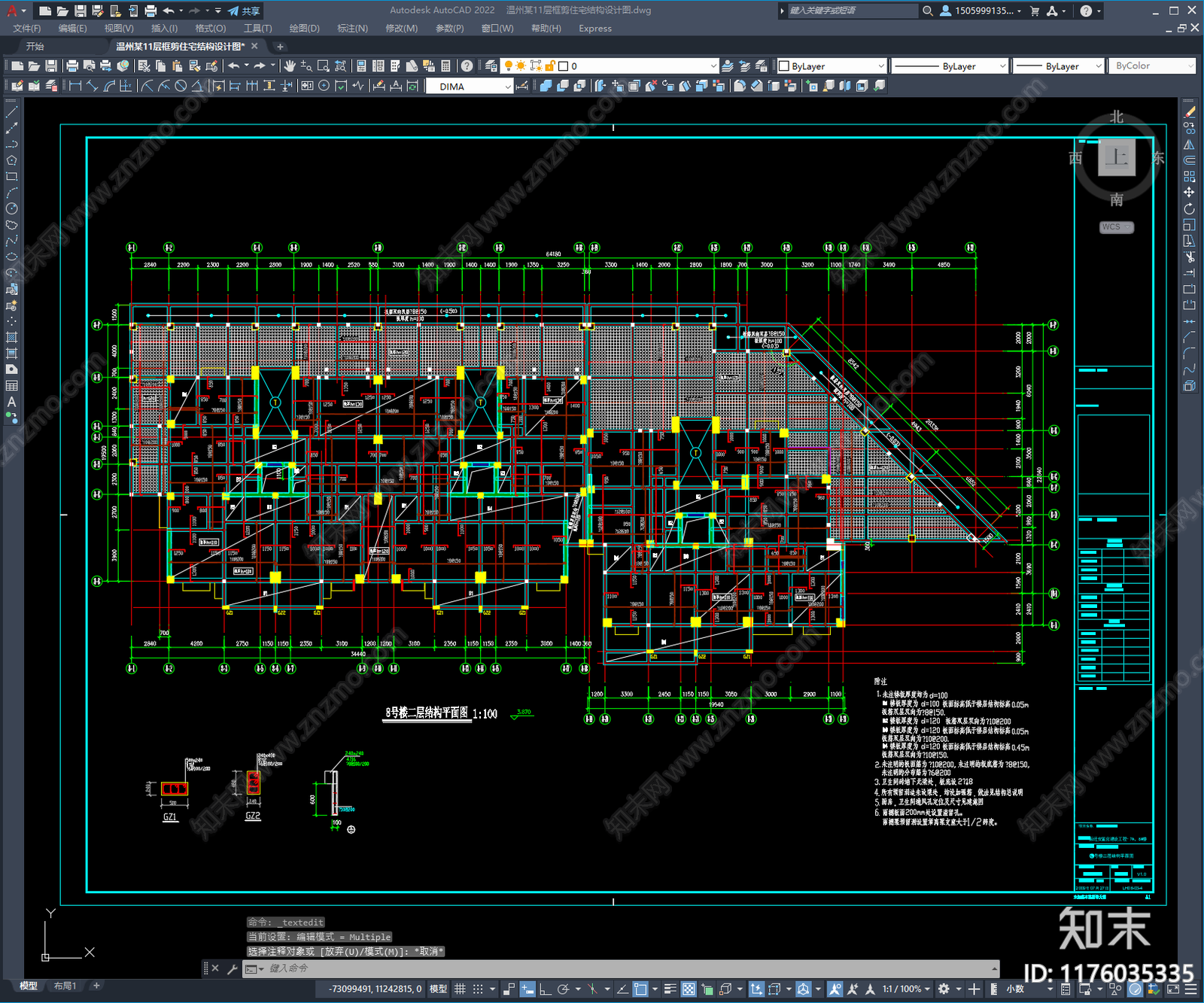Open the 绘图(D) menu
Screen dimensions: 1204x1003
click(x=304, y=29)
